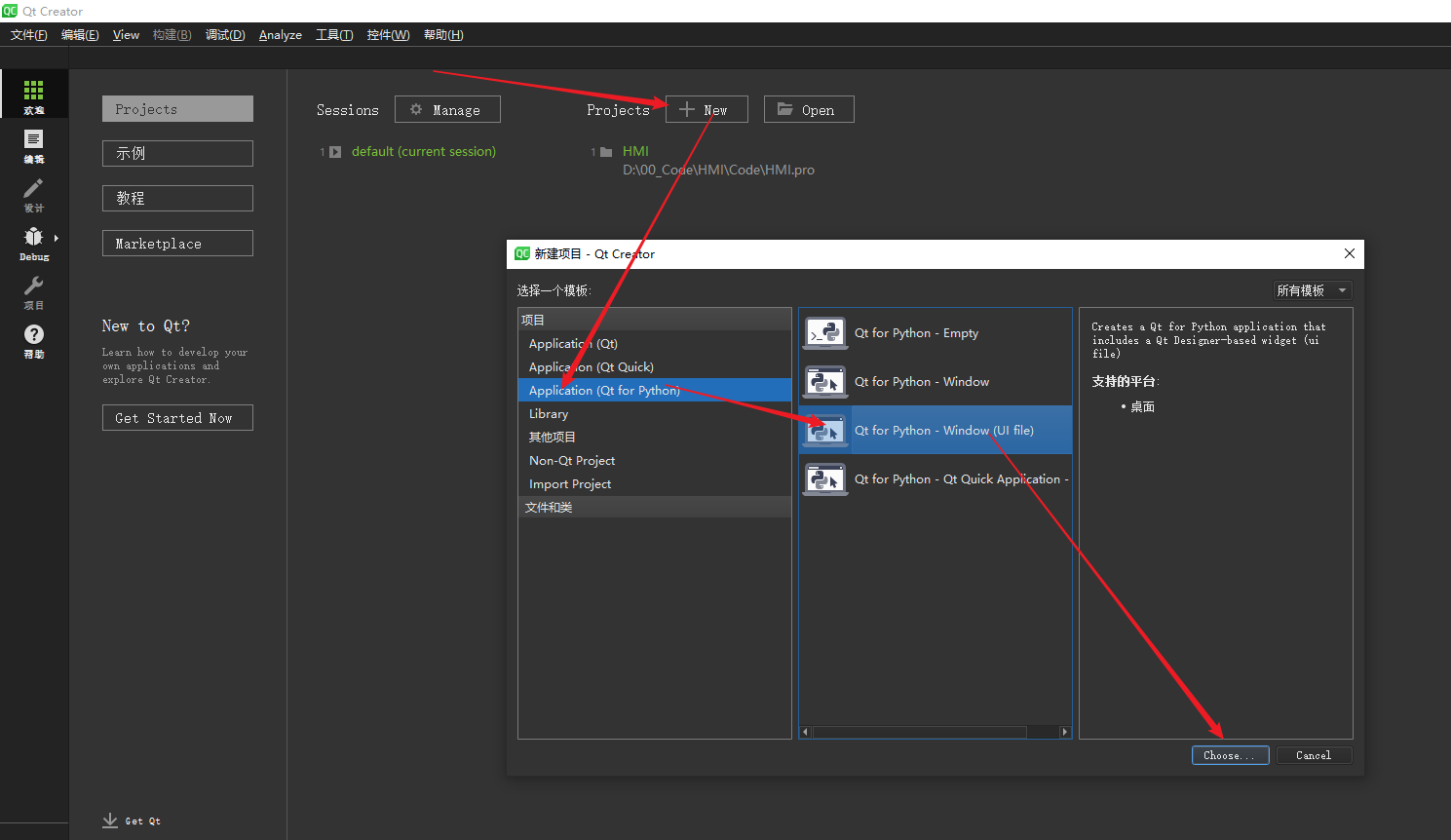Viewport: 1451px width, 840px height.
Task: Click the template list scroll right arrow
Action: [1064, 732]
